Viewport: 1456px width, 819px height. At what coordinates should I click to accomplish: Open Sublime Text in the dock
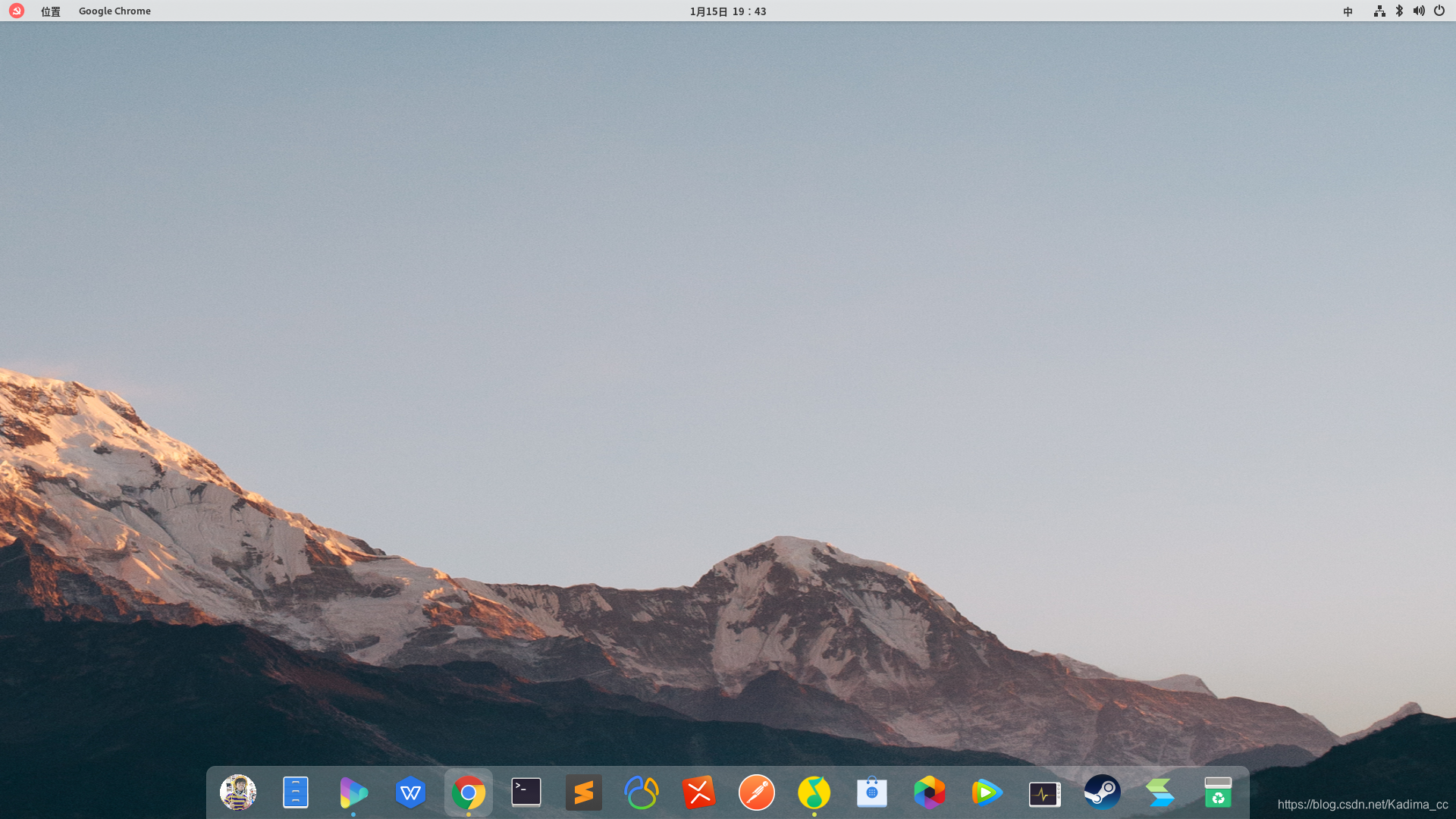583,792
